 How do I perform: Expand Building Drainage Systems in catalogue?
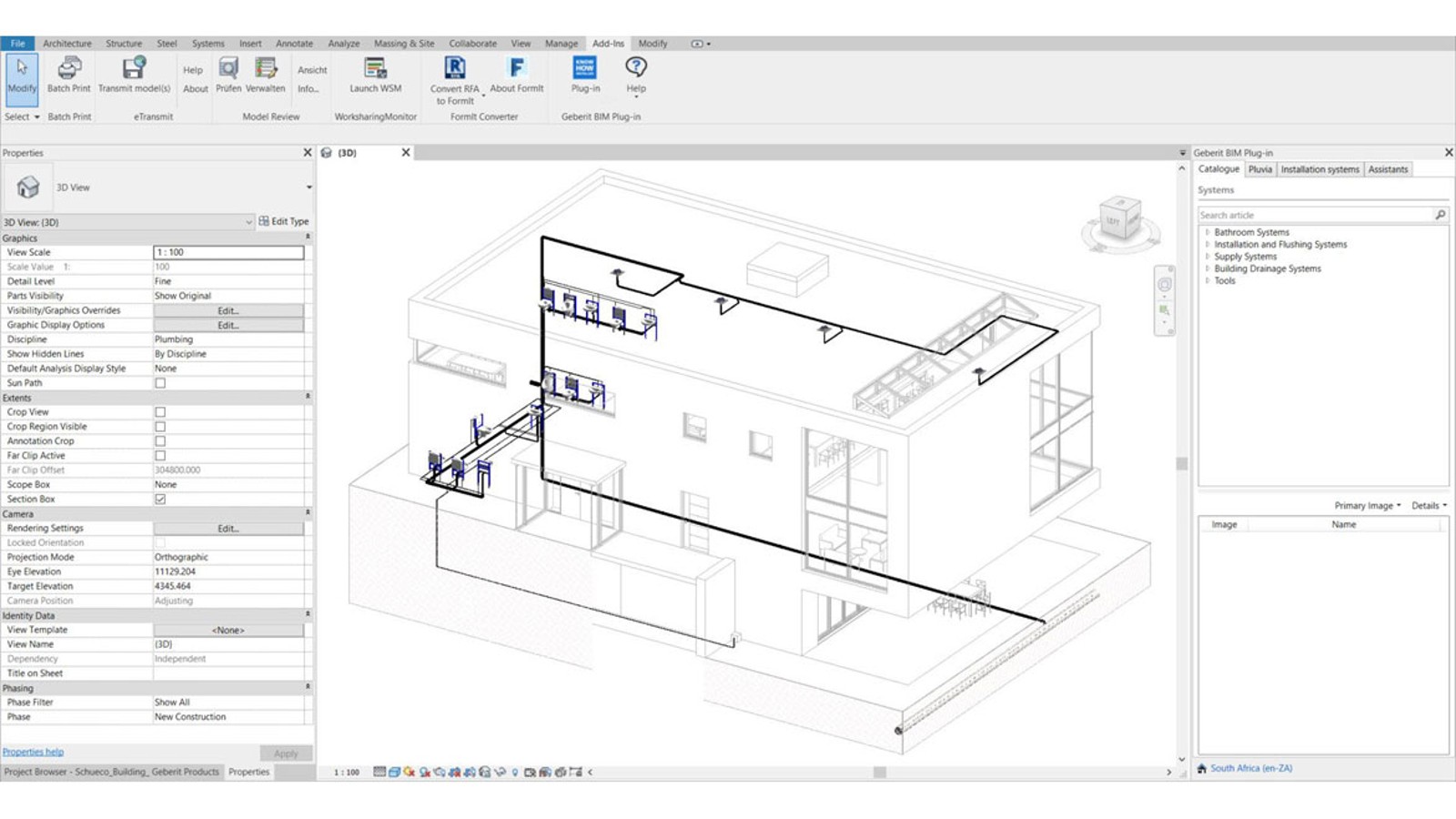(x=1208, y=268)
